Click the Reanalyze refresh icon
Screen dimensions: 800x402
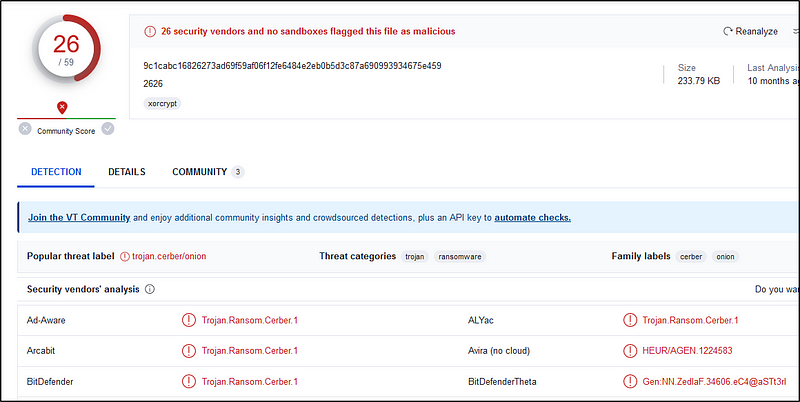(727, 31)
